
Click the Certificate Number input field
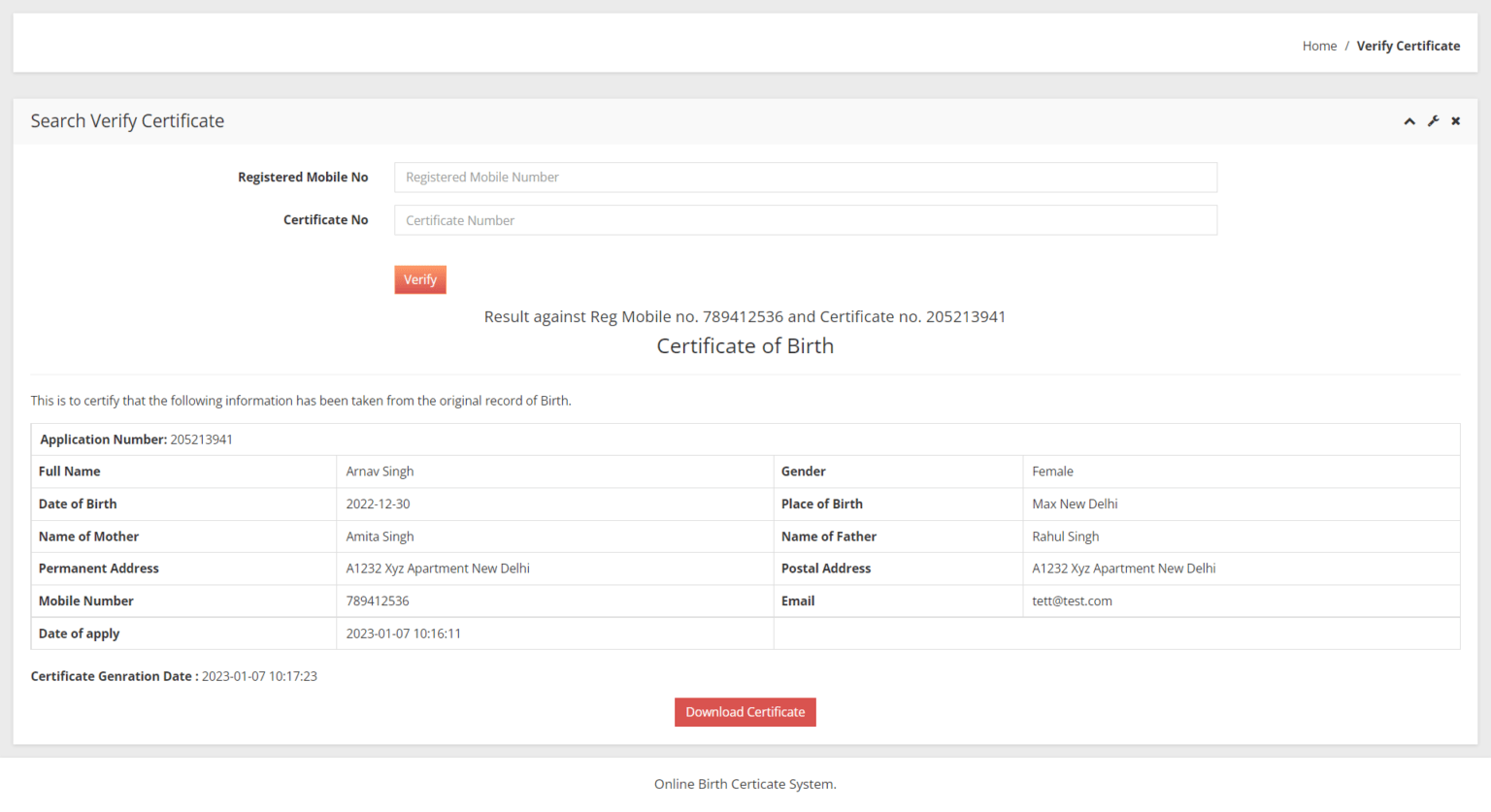pyautogui.click(x=805, y=219)
